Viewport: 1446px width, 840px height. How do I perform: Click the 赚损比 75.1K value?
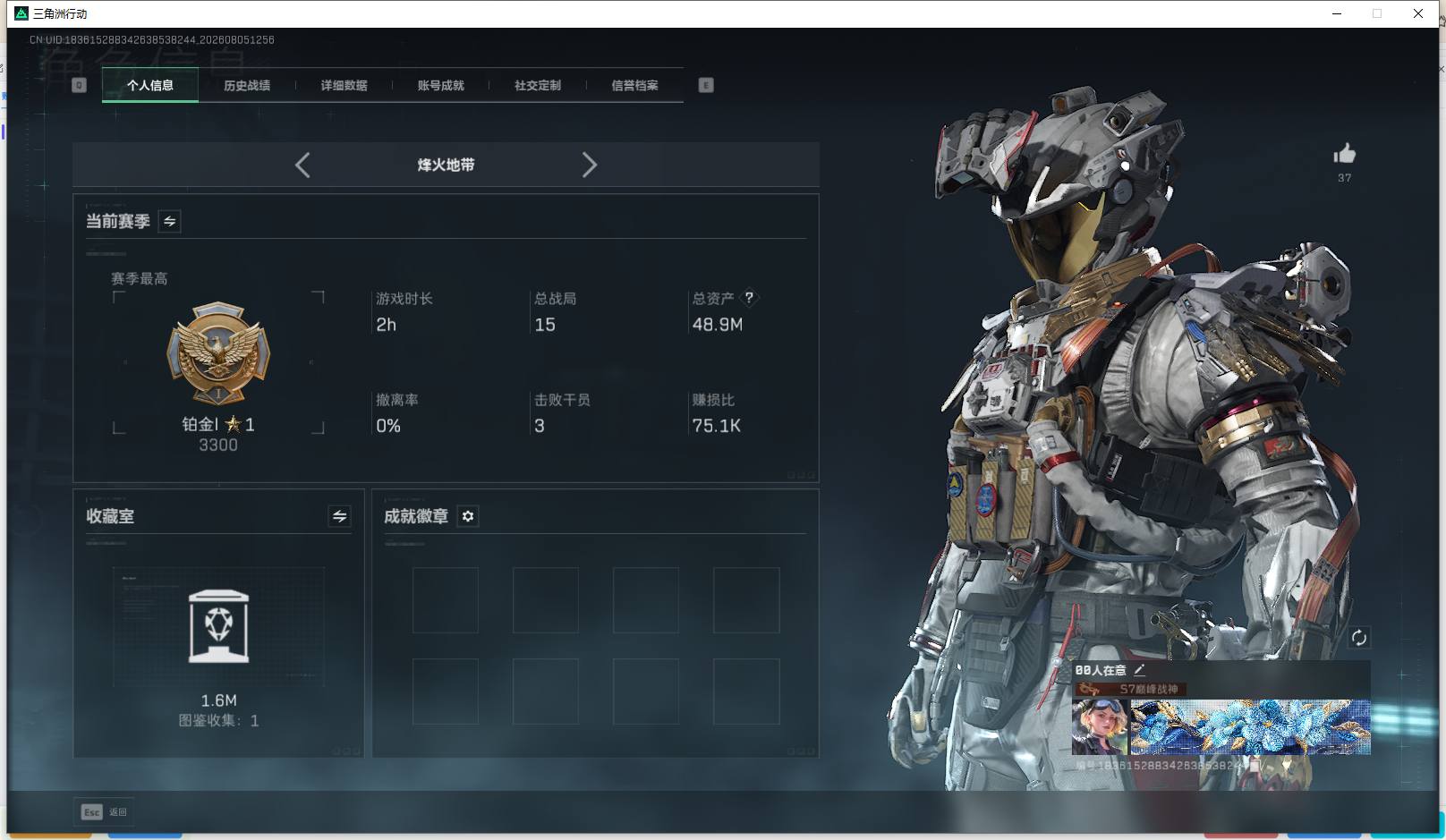716,426
